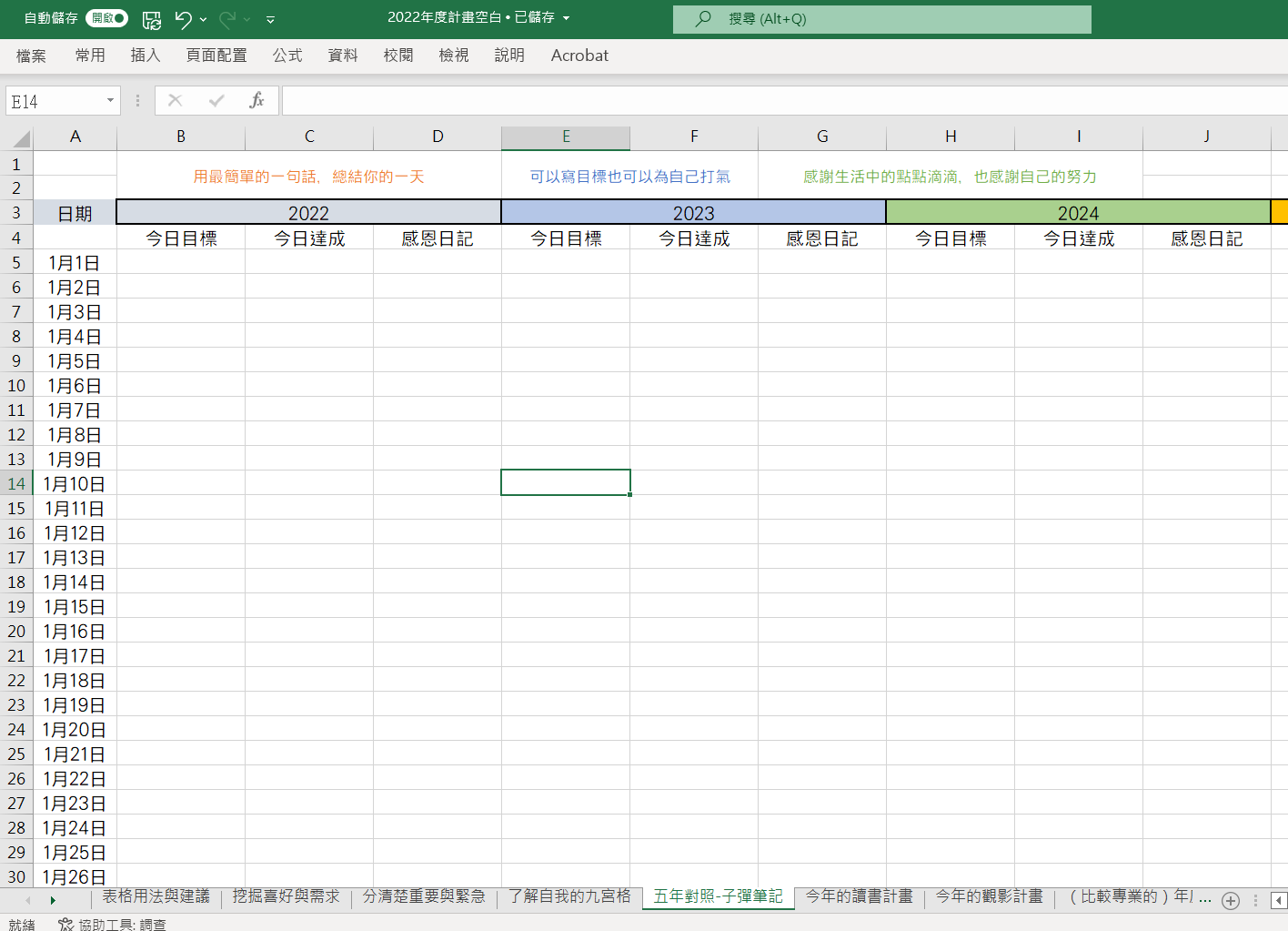The image size is (1288, 931).
Task: Switch to 表格用法與建議 sheet tab
Action: click(x=156, y=896)
